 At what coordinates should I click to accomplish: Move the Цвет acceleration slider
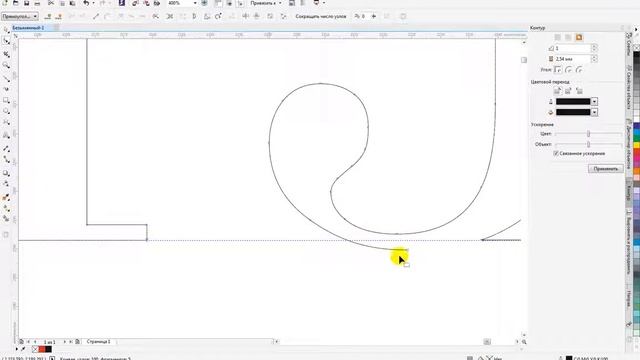pyautogui.click(x=589, y=134)
